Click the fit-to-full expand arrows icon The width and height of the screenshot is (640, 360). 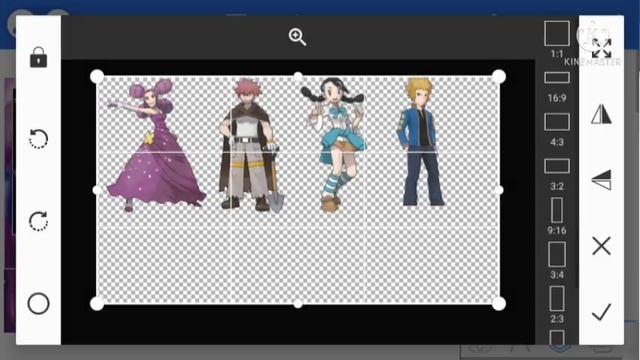click(x=602, y=48)
